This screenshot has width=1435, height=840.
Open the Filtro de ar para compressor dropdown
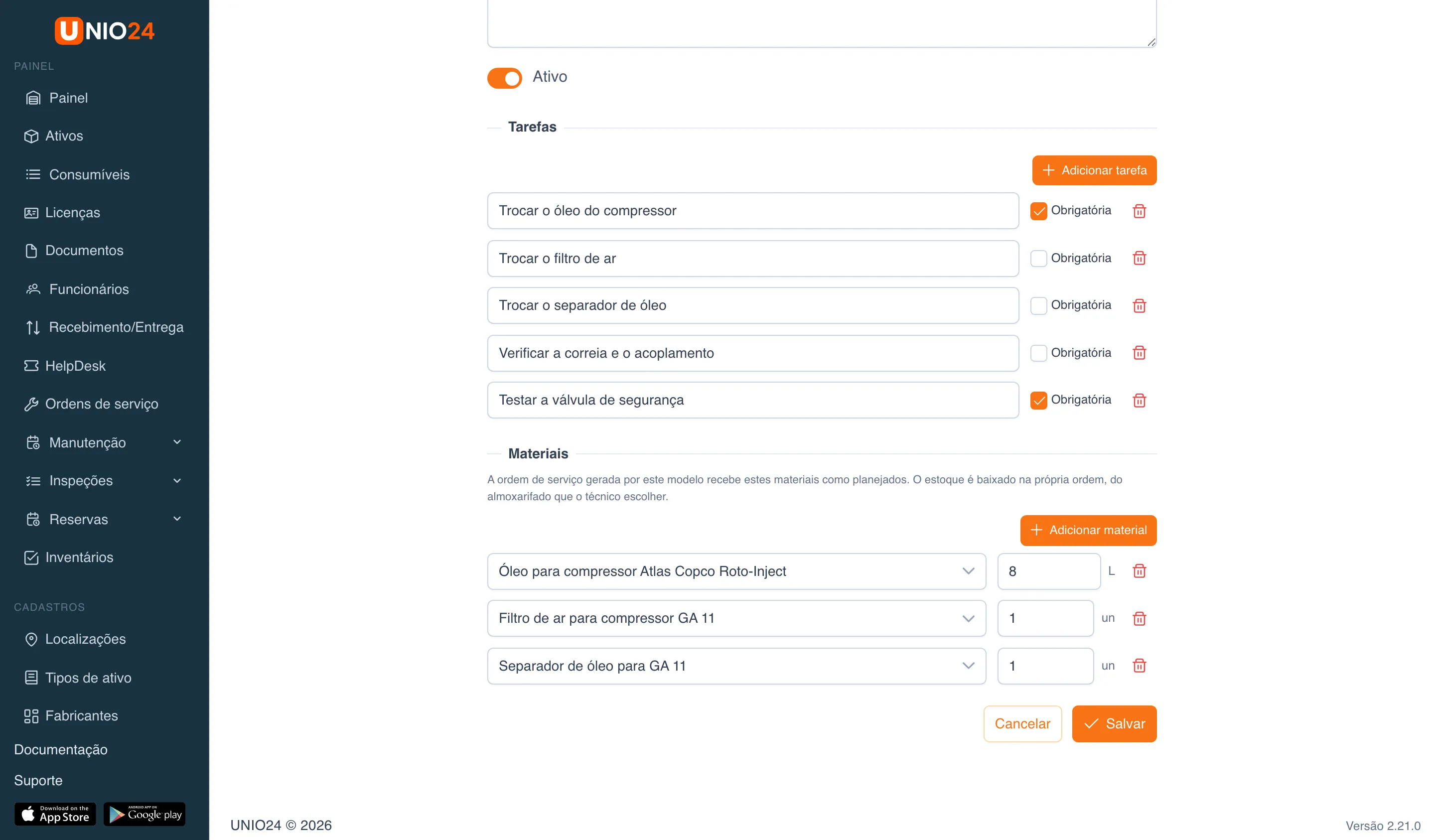click(x=736, y=618)
